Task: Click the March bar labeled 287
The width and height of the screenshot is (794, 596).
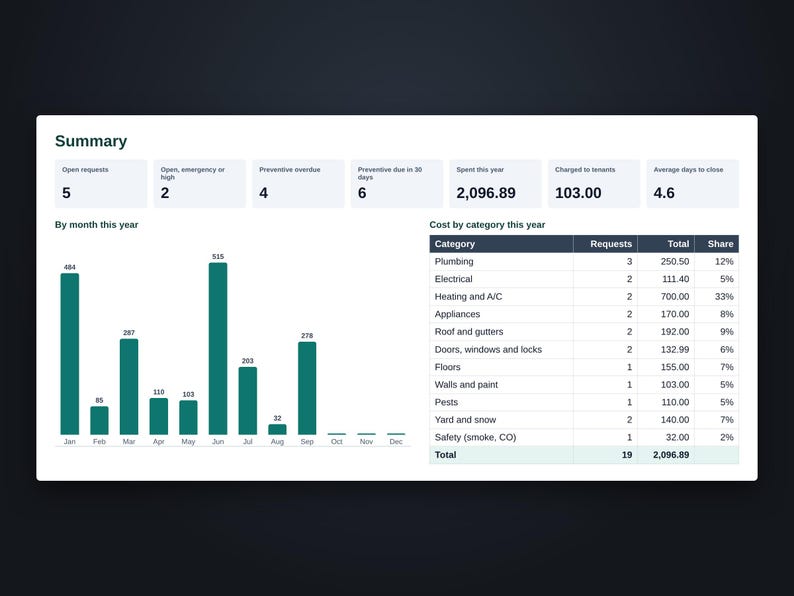Action: pyautogui.click(x=129, y=387)
